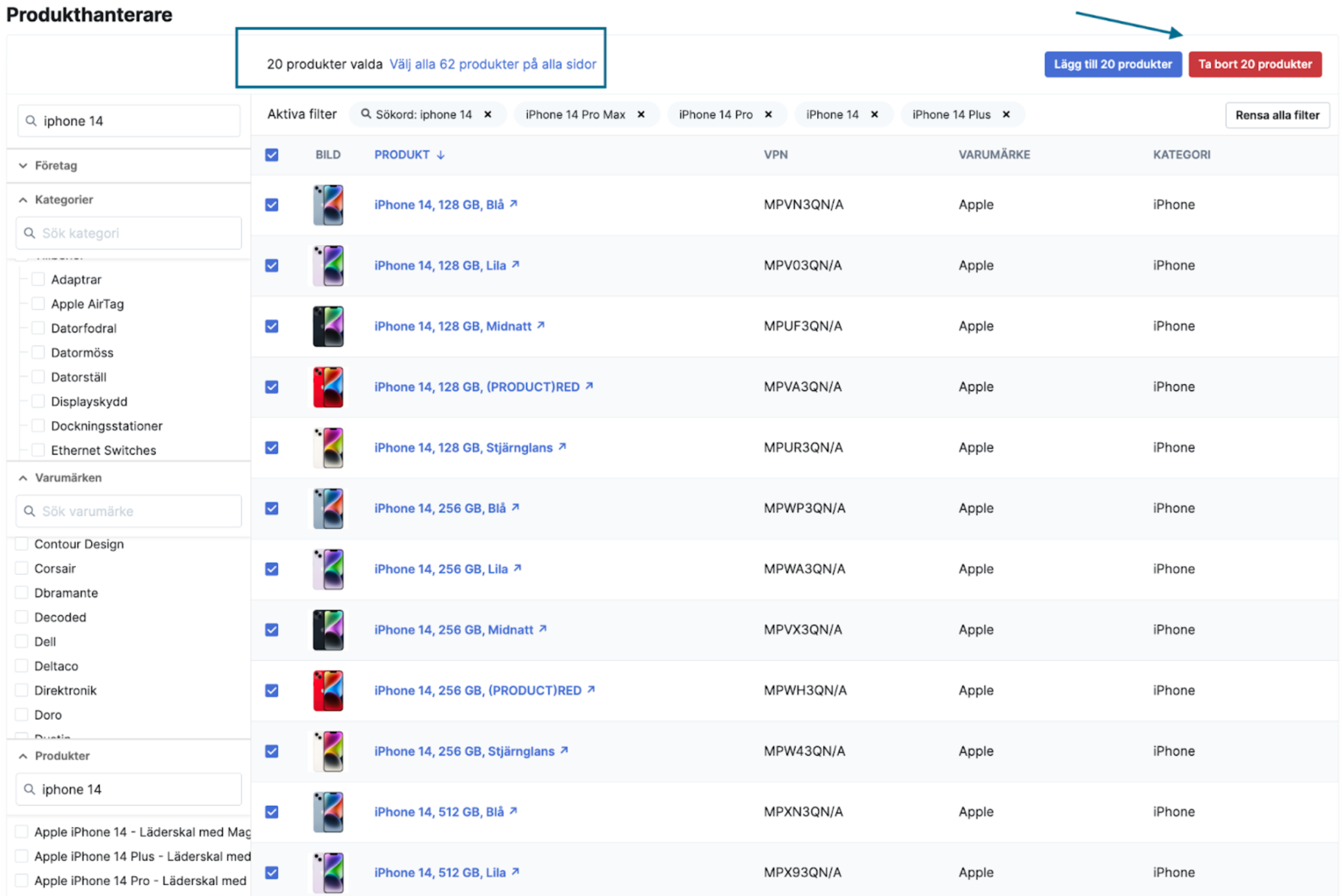Open external link icon for 128 GB (PRODUCT)RED
This screenshot has width=1342, height=896.
click(x=589, y=386)
